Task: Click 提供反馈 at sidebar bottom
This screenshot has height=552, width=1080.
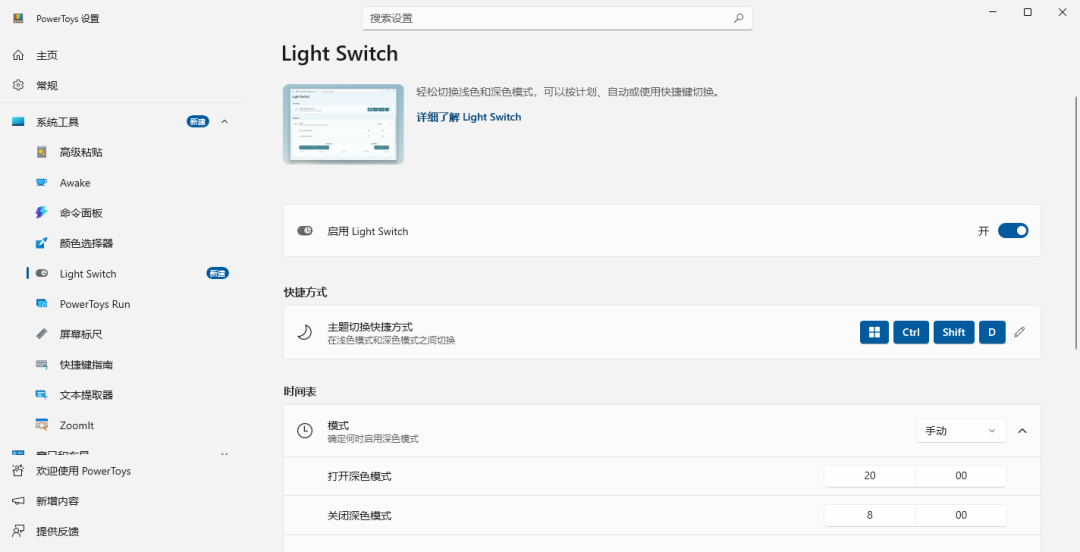Action: click(57, 531)
